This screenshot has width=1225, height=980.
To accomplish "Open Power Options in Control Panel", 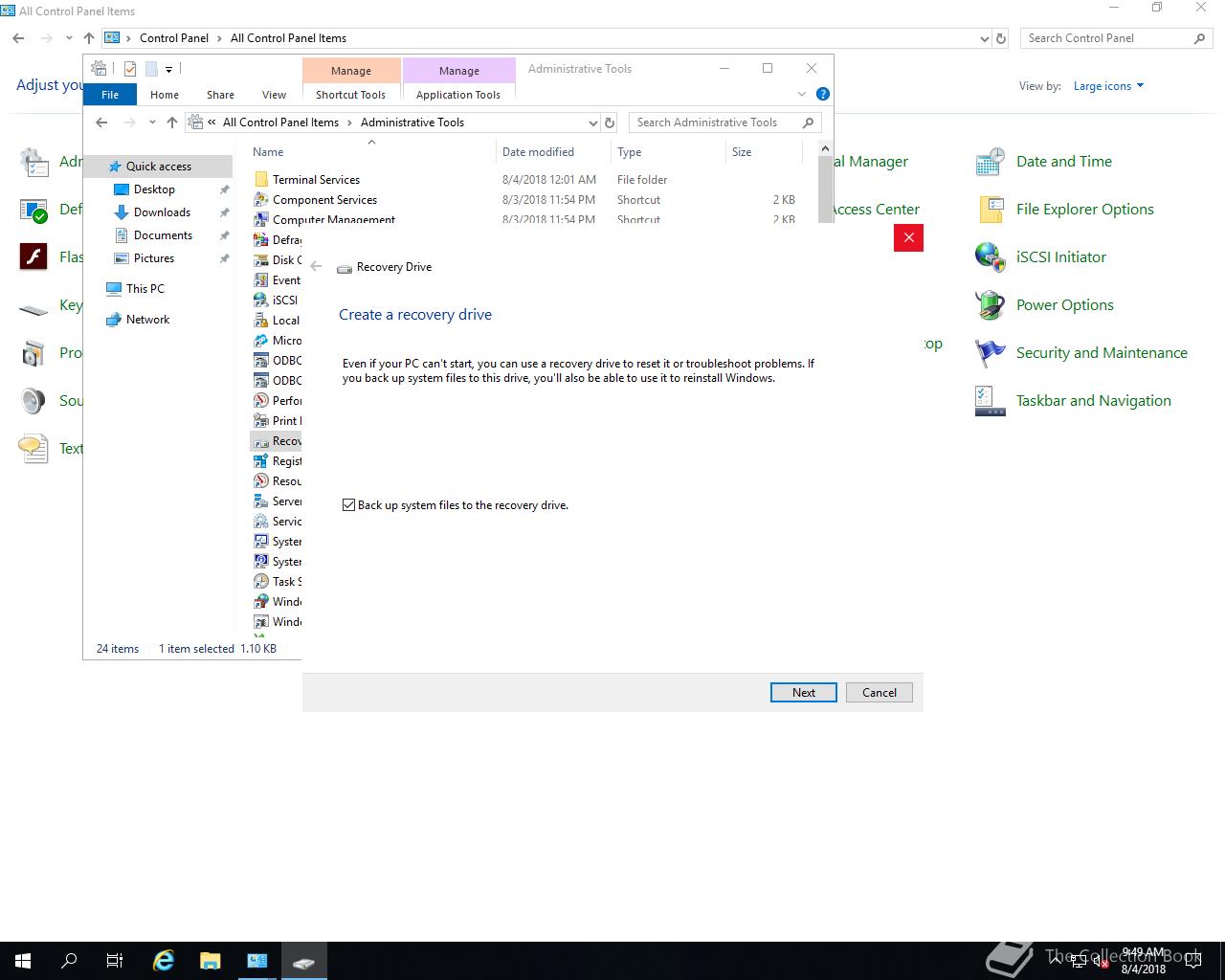I will [x=1065, y=305].
